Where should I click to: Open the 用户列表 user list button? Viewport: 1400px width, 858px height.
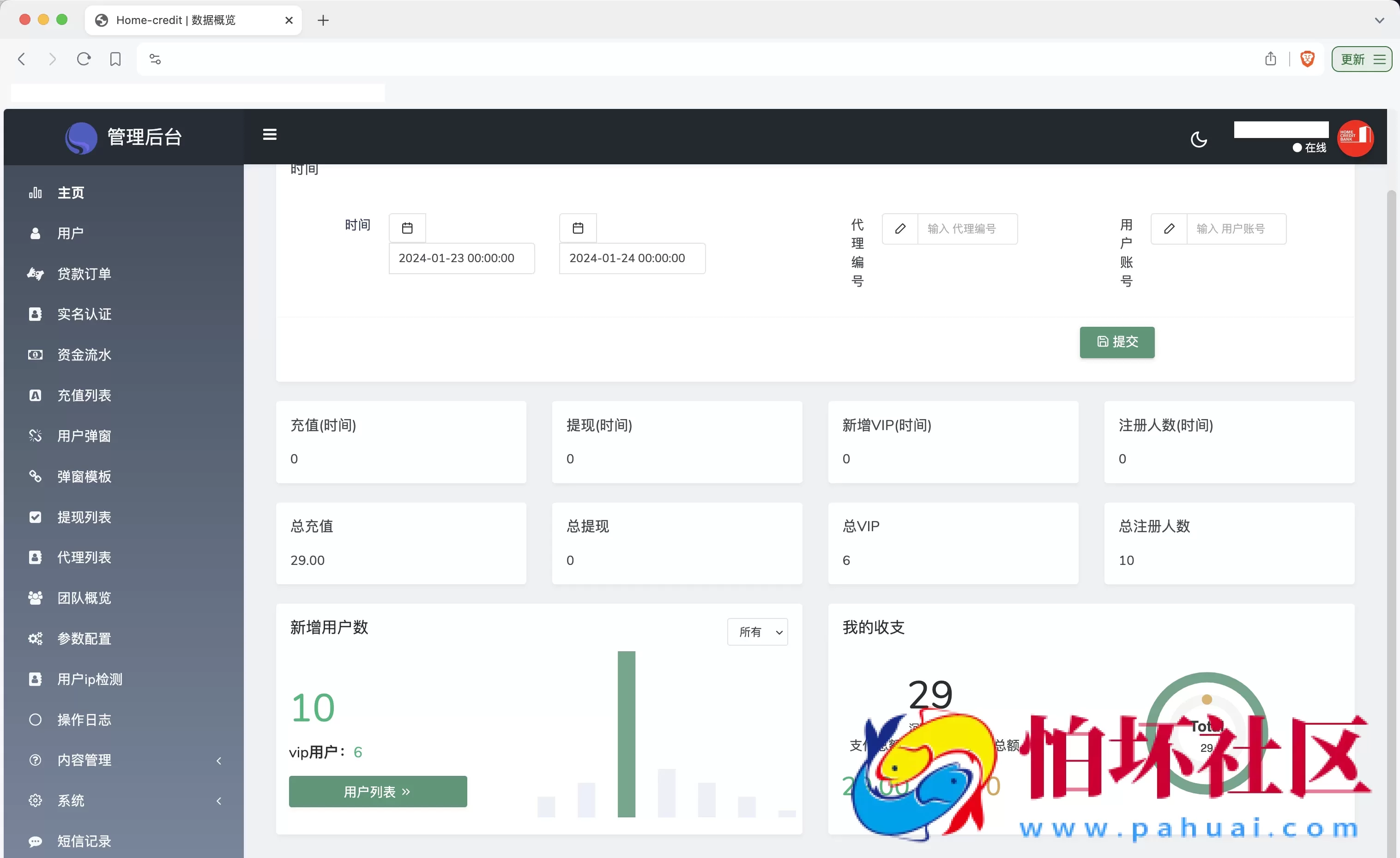click(377, 791)
